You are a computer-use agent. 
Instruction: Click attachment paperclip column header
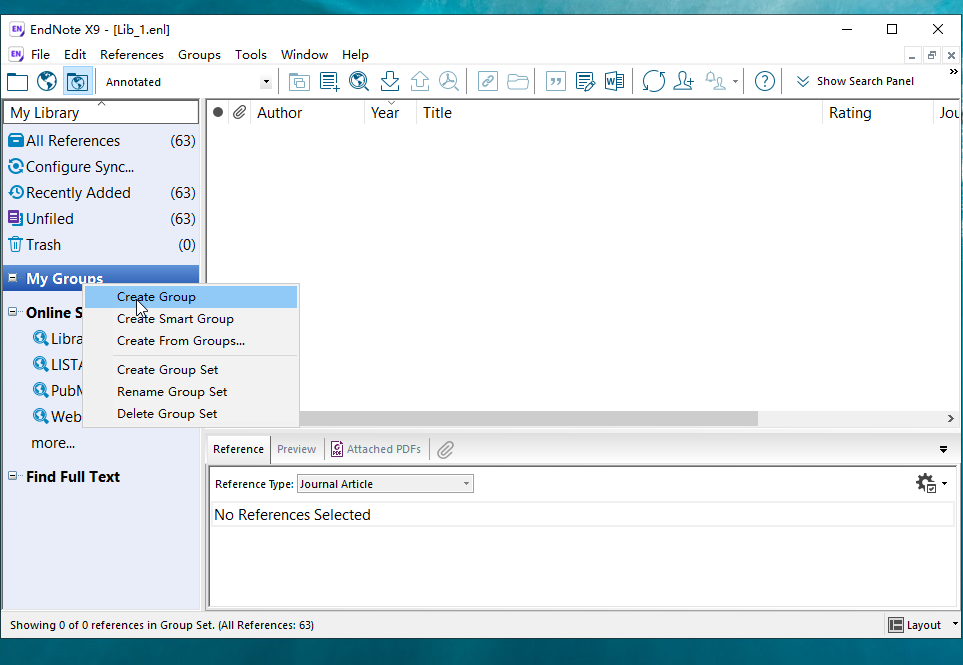tap(239, 112)
